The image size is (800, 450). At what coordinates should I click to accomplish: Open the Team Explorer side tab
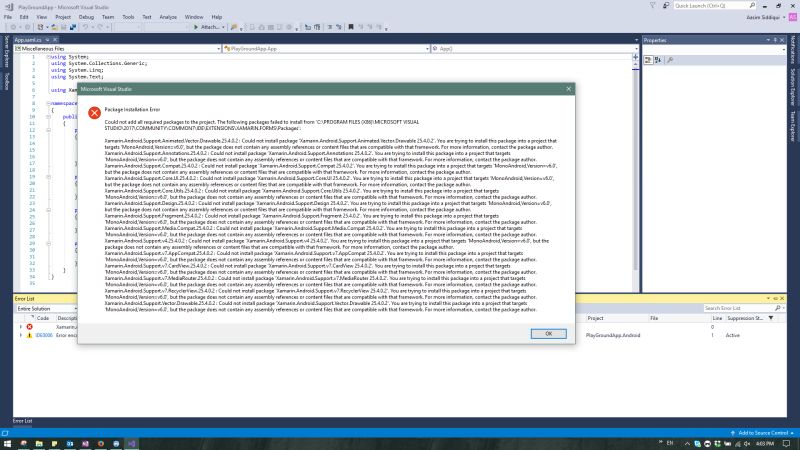[793, 126]
